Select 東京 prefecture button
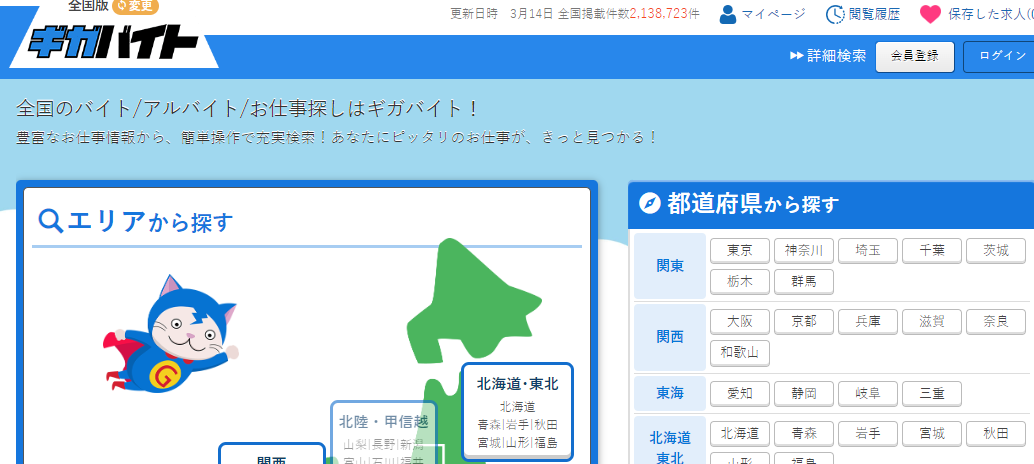This screenshot has width=1034, height=464. point(740,251)
